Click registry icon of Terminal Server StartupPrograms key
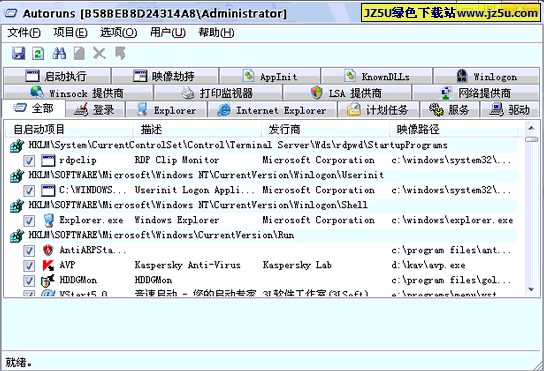This screenshot has width=544, height=371. pyautogui.click(x=17, y=145)
